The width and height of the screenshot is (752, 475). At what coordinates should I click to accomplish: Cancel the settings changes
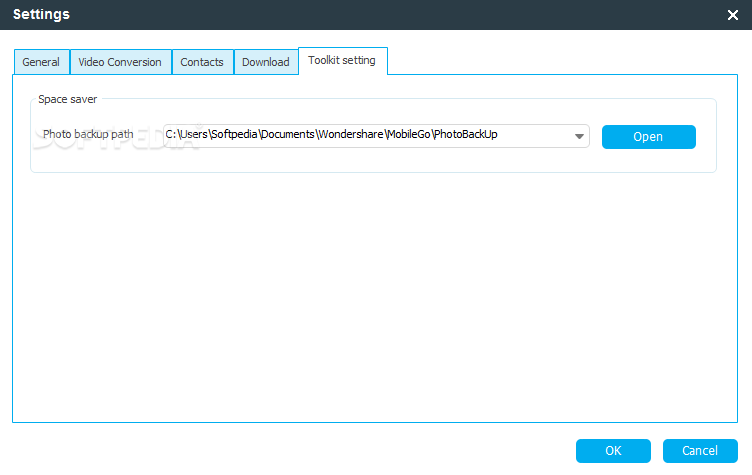click(700, 451)
